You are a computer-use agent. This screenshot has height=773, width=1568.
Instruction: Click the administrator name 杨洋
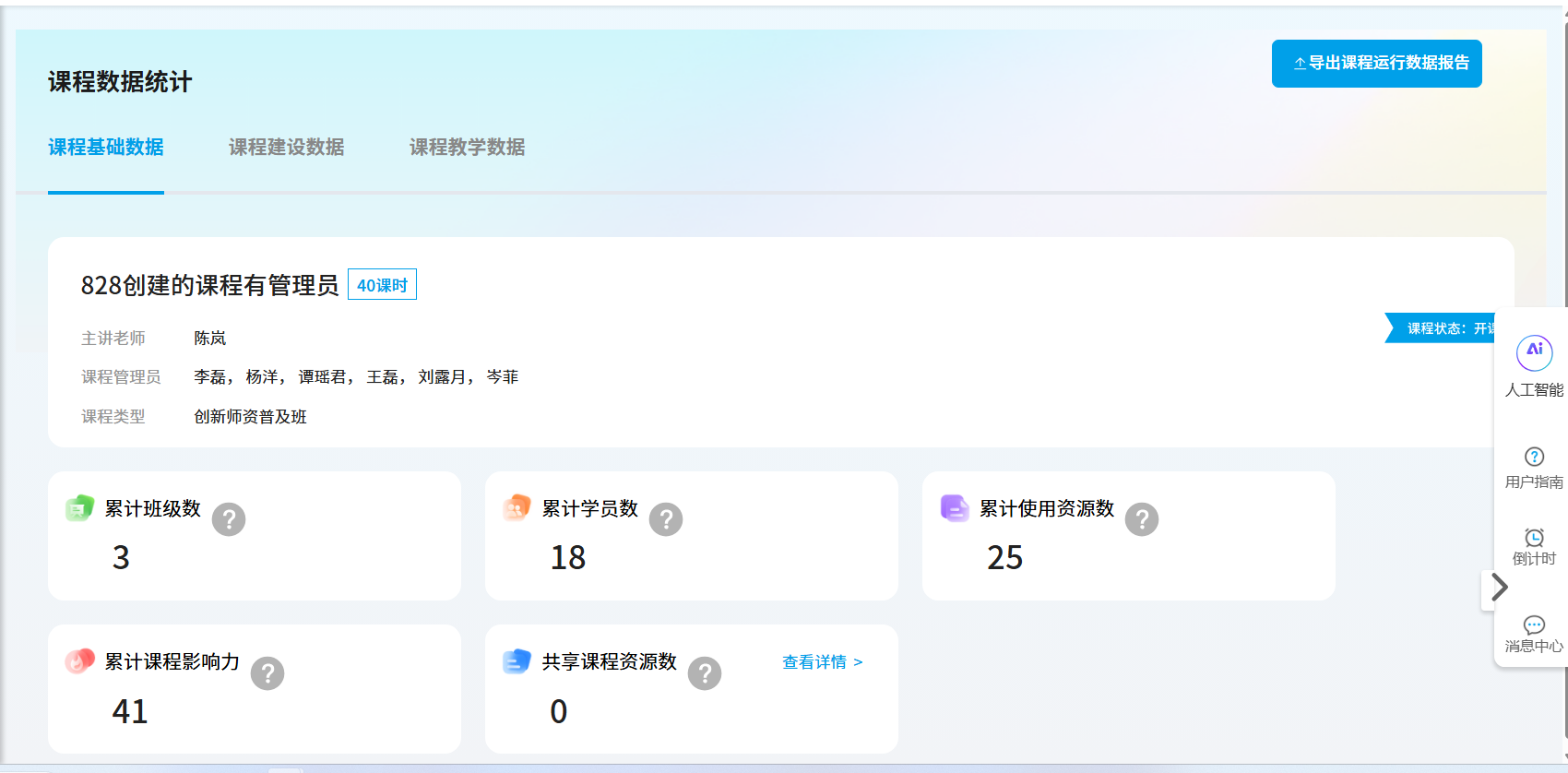tap(262, 377)
